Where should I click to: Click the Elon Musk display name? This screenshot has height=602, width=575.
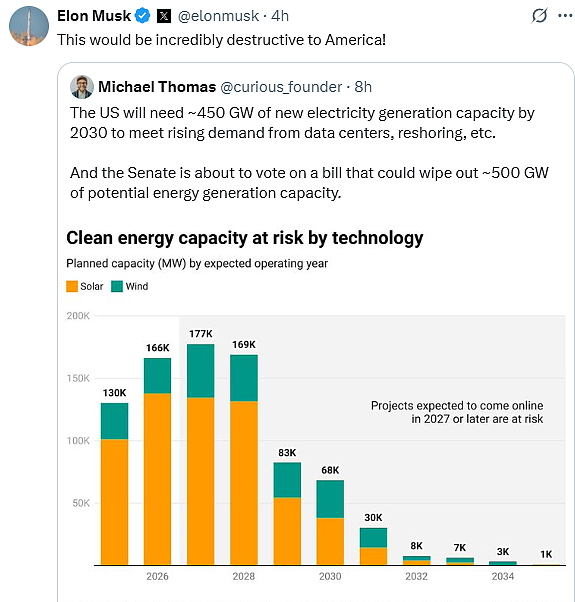[94, 16]
